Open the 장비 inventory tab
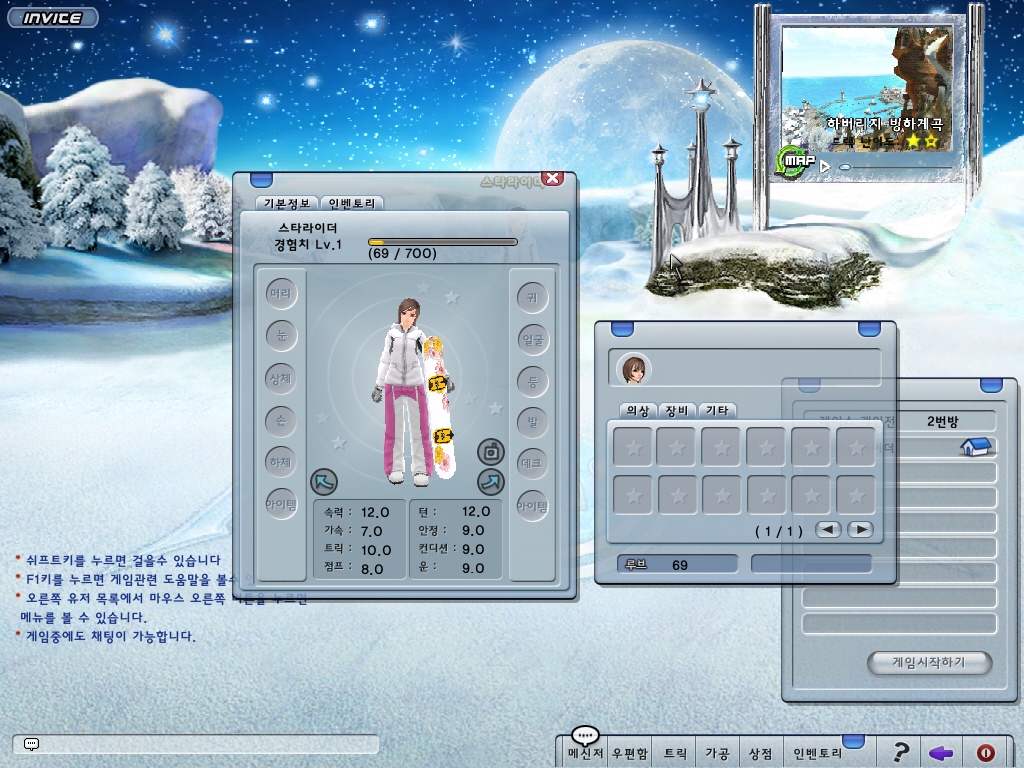Viewport: 1024px width, 768px height. [677, 410]
